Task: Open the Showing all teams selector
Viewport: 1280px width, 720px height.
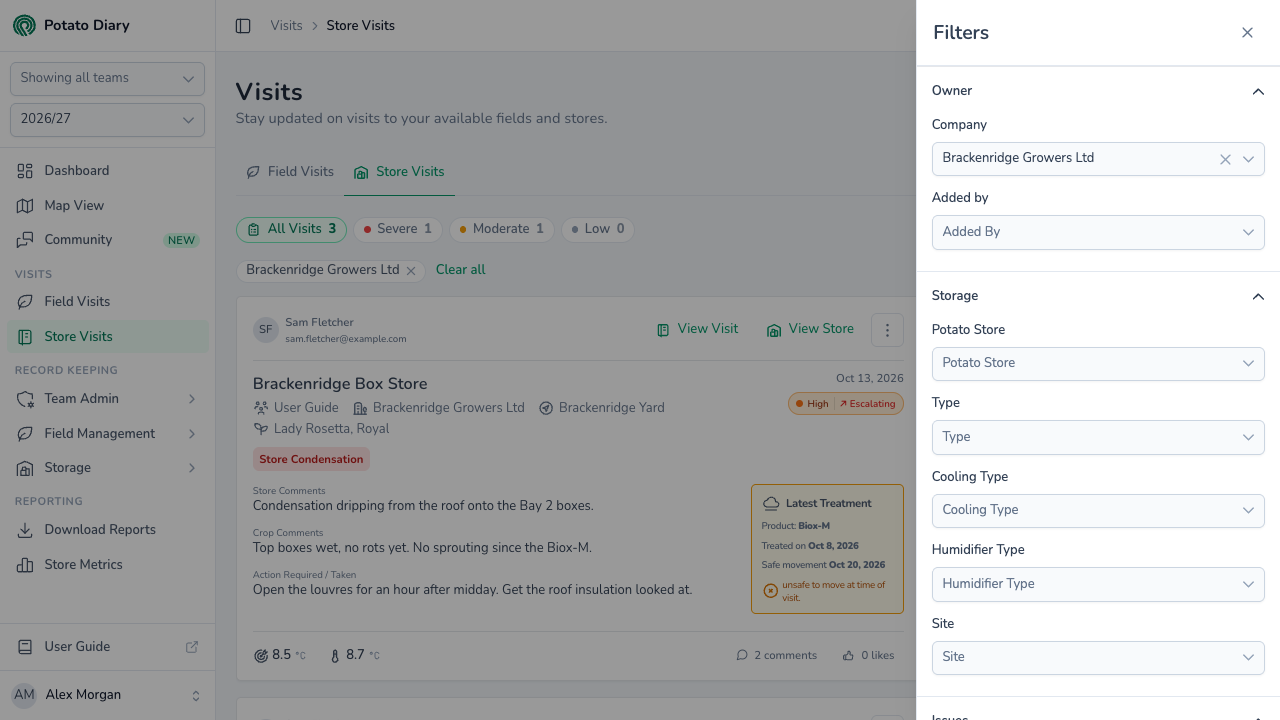Action: (x=107, y=79)
